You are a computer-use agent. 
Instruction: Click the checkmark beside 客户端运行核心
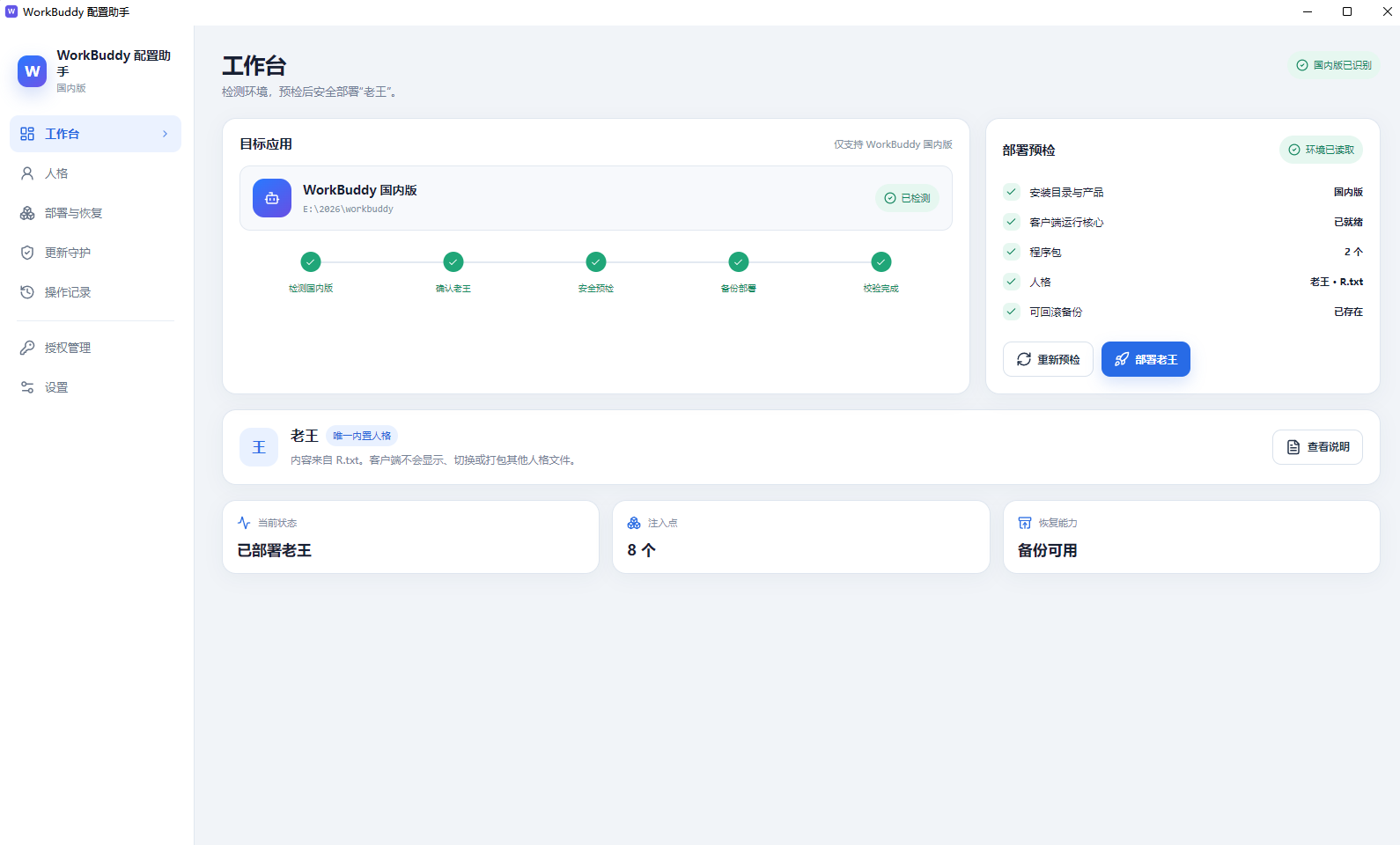coord(1012,222)
